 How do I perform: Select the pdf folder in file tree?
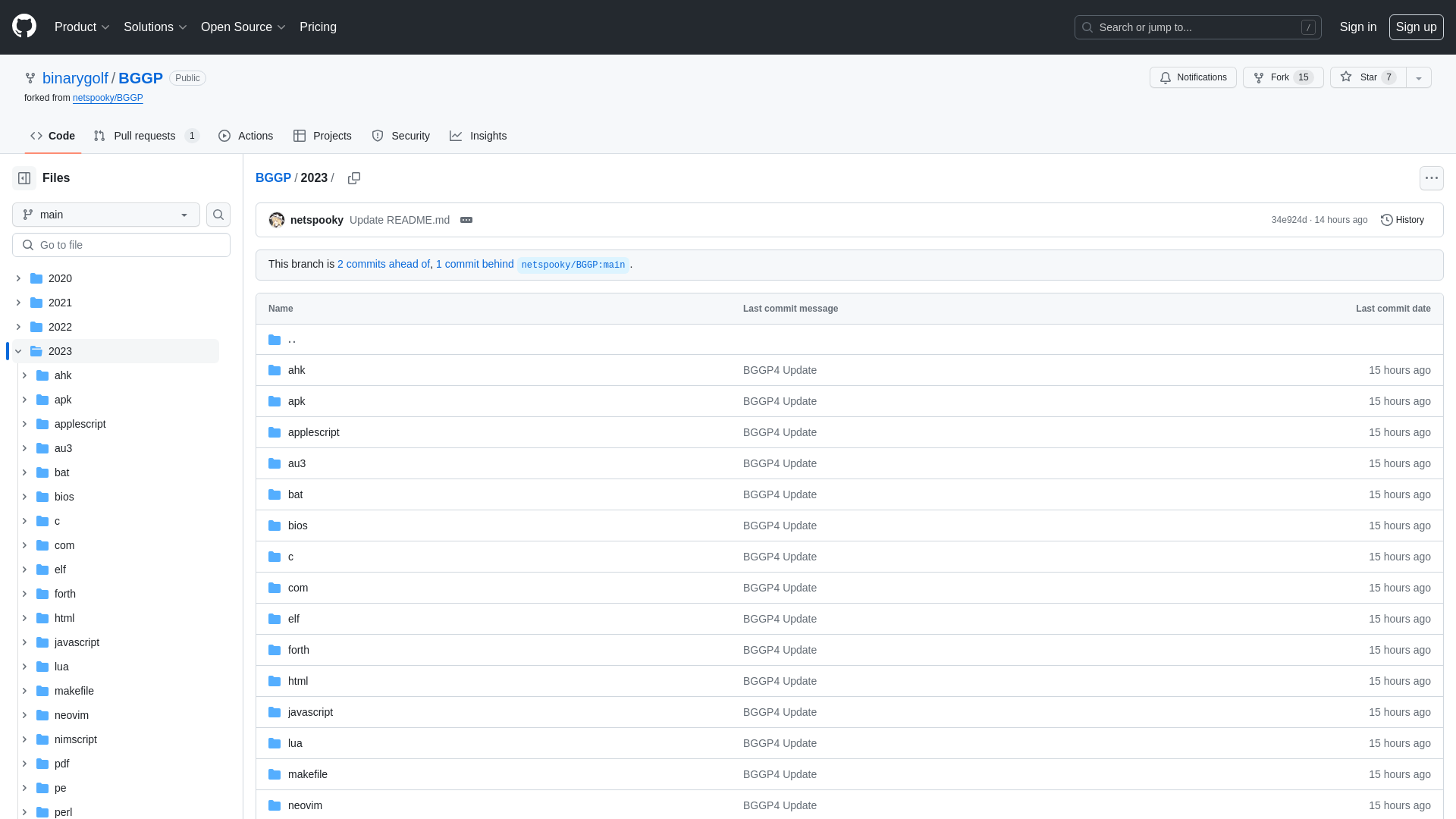click(x=61, y=764)
